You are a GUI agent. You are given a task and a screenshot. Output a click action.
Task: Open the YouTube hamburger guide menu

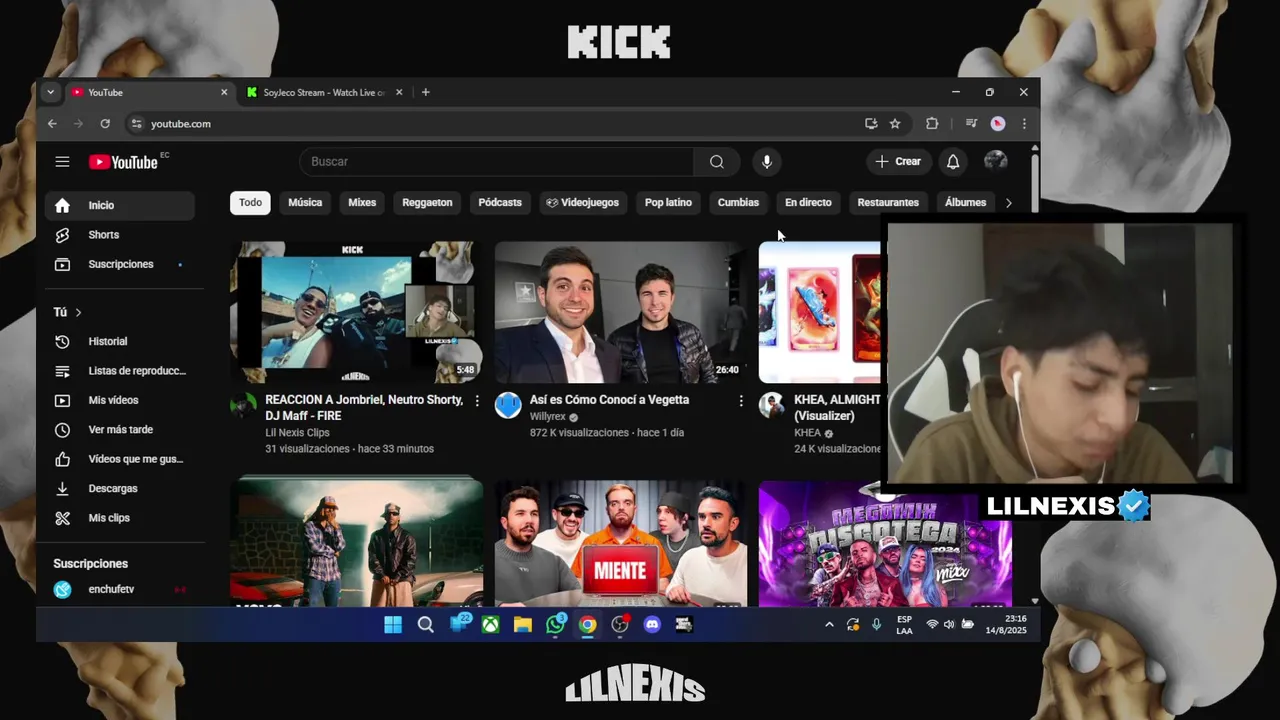62,162
